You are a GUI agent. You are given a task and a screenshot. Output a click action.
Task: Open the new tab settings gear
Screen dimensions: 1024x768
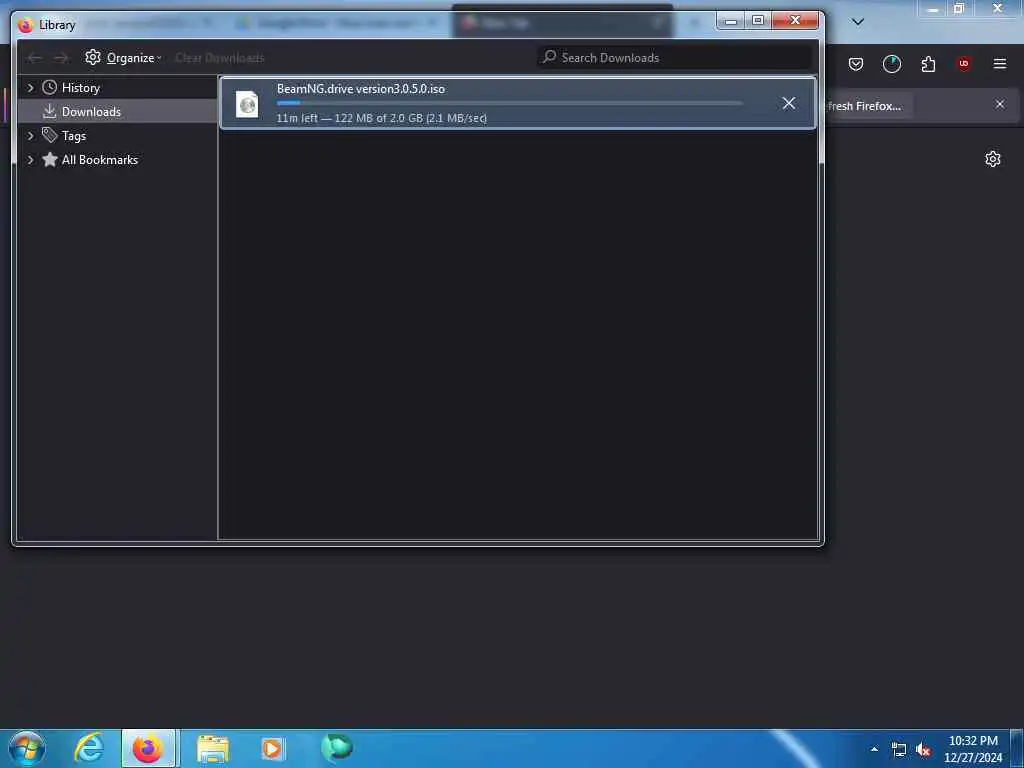click(993, 159)
